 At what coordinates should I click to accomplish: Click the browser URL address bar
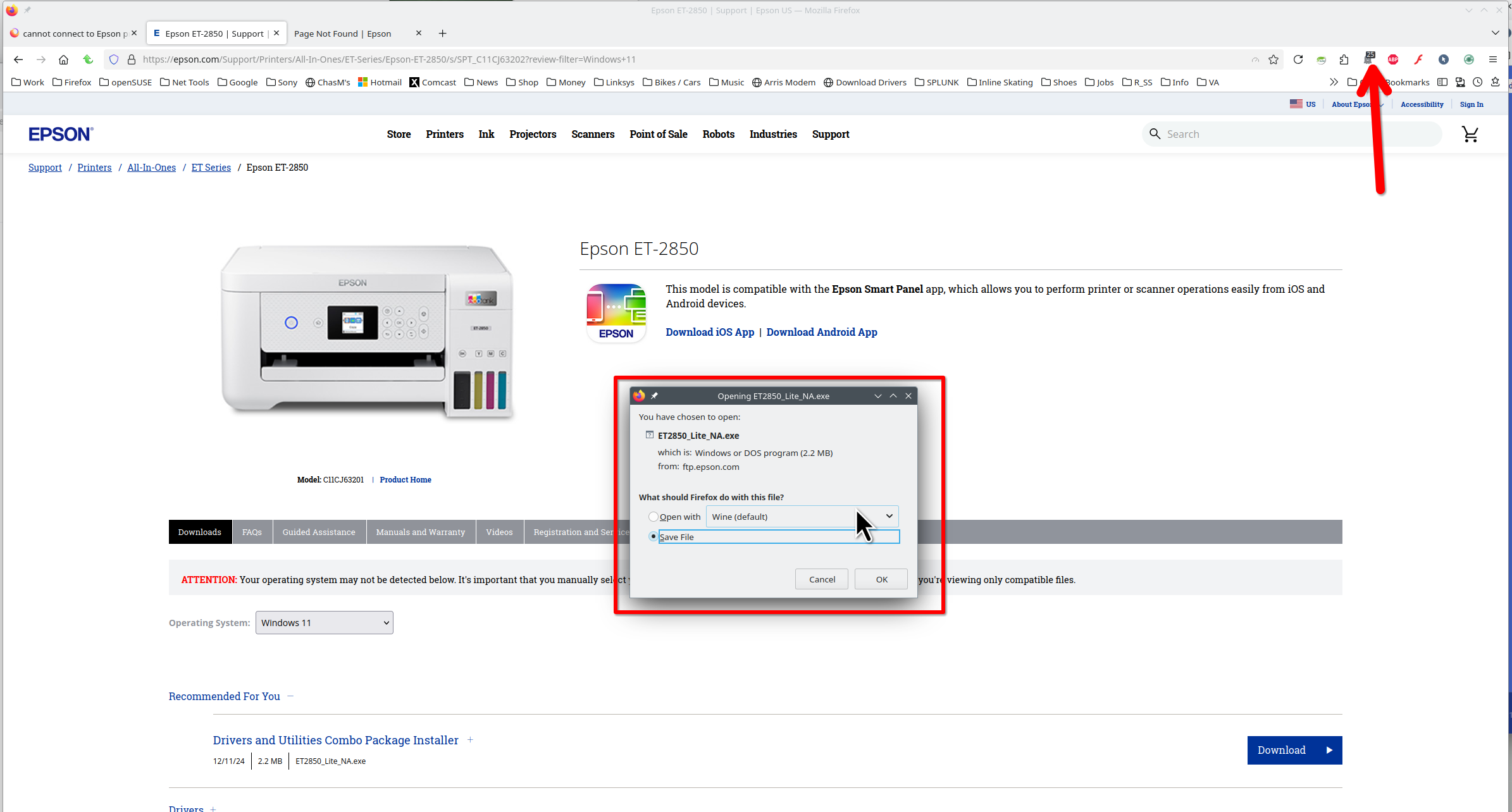pyautogui.click(x=693, y=59)
